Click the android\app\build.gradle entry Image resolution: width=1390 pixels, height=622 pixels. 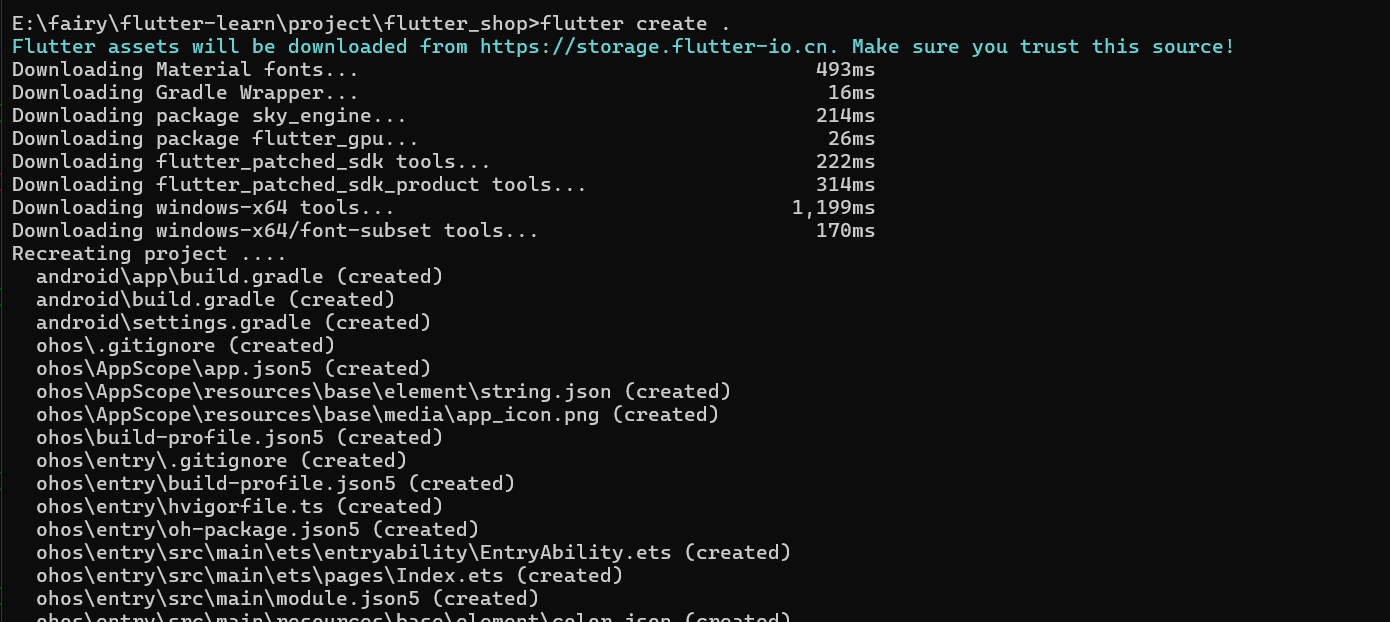click(x=239, y=276)
